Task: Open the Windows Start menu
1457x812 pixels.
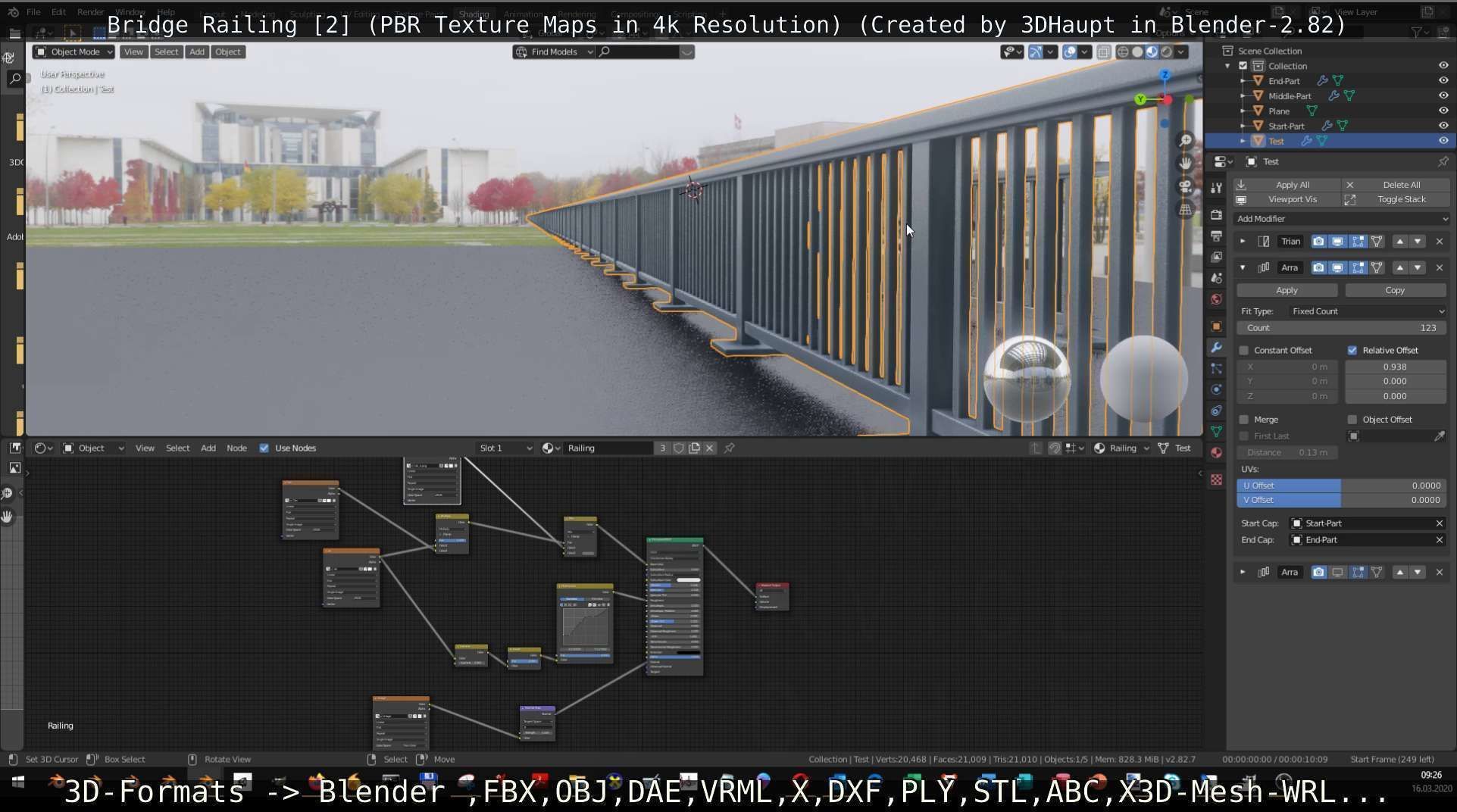Action: (17, 782)
